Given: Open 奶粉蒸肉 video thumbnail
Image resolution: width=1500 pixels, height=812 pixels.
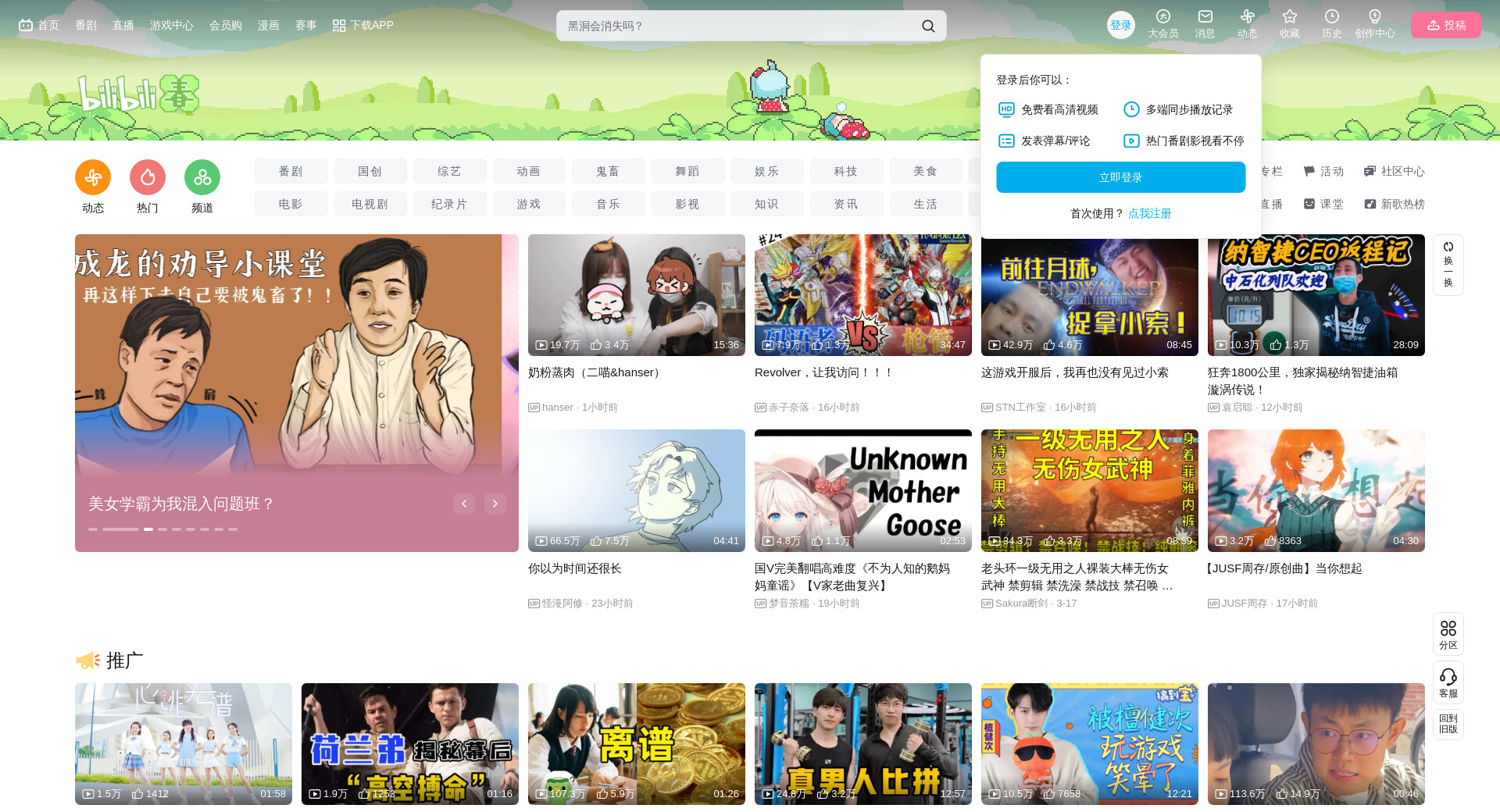Looking at the screenshot, I should (637, 295).
